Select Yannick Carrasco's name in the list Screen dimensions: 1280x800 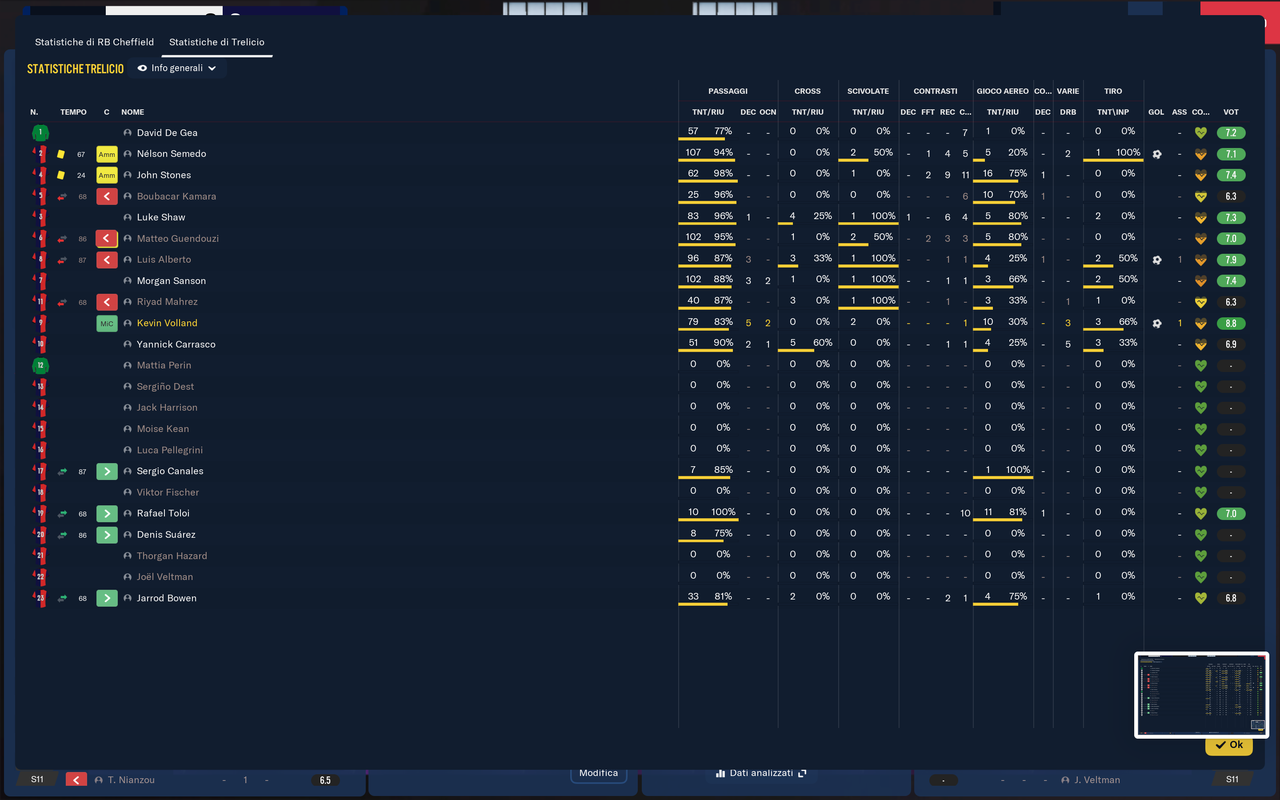click(x=176, y=344)
